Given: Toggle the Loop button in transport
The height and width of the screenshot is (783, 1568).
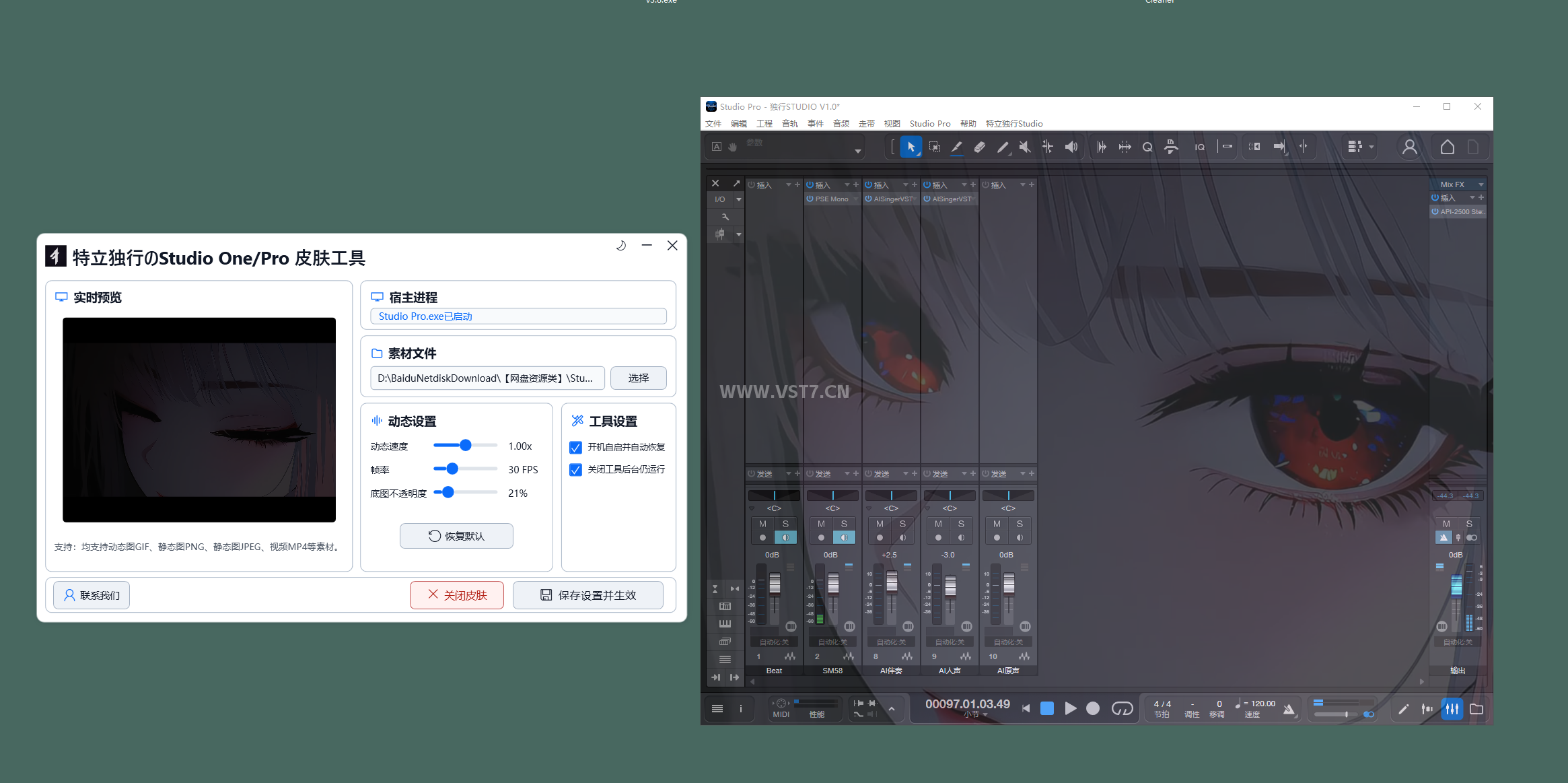Looking at the screenshot, I should point(1122,708).
